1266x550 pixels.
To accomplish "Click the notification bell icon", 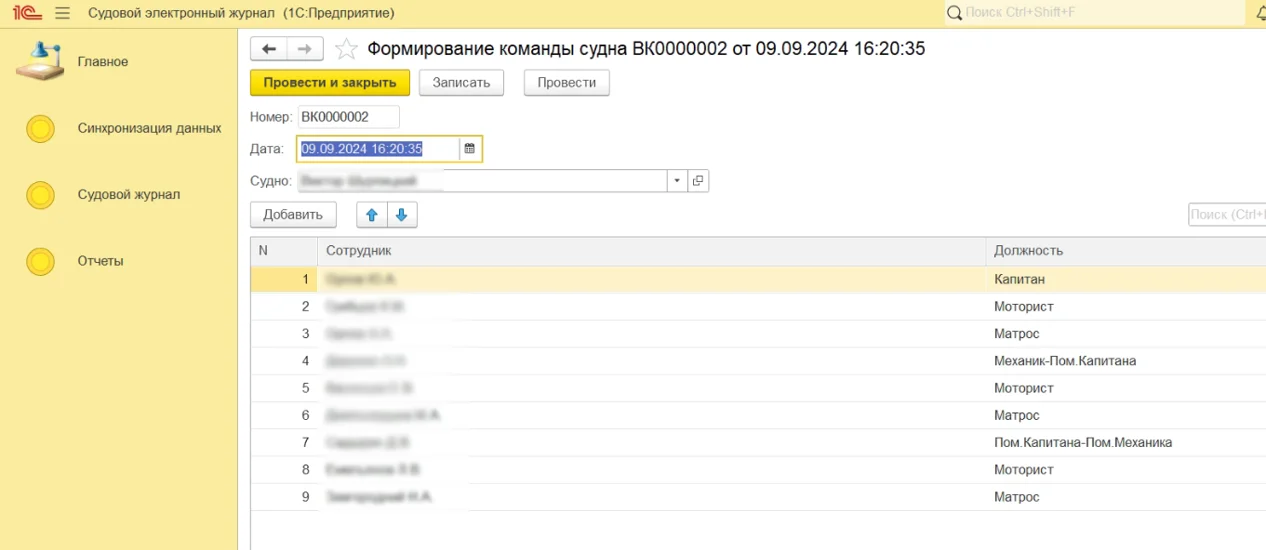I will tap(1259, 13).
